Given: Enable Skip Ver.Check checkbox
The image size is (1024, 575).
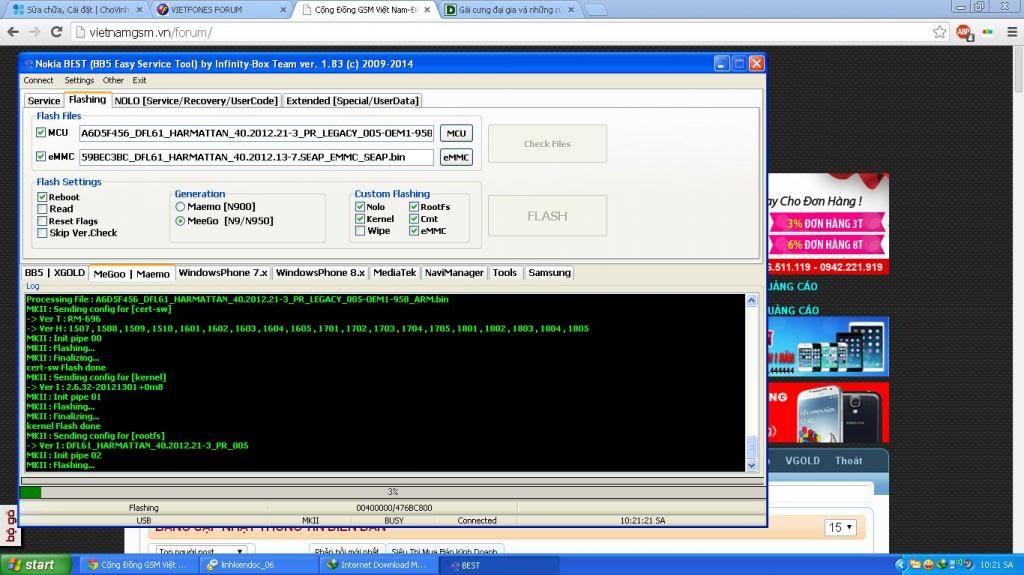Looking at the screenshot, I should [x=42, y=233].
